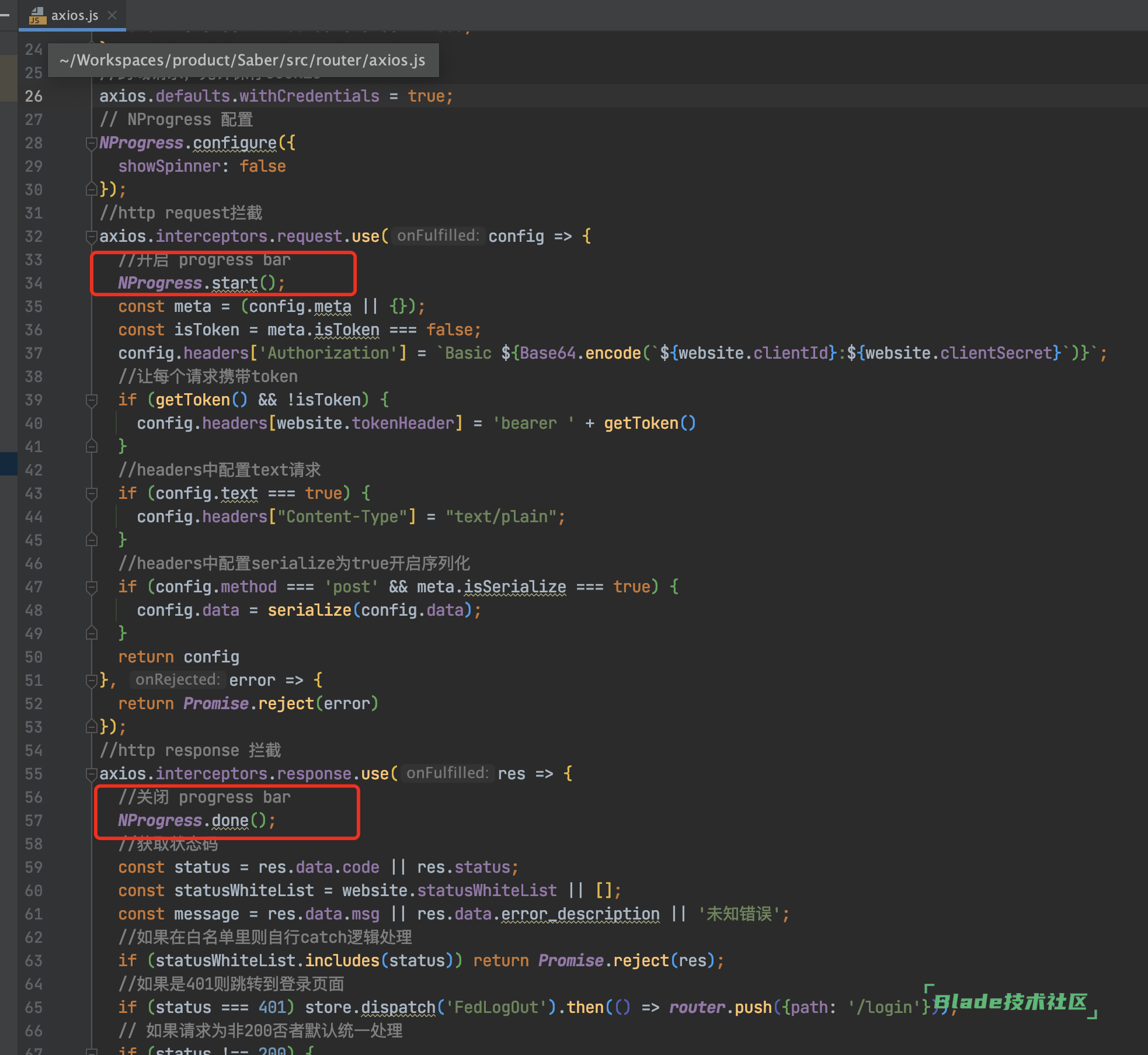The height and width of the screenshot is (1055, 1148).
Task: Fold the if getToken block at line 39
Action: 91,400
